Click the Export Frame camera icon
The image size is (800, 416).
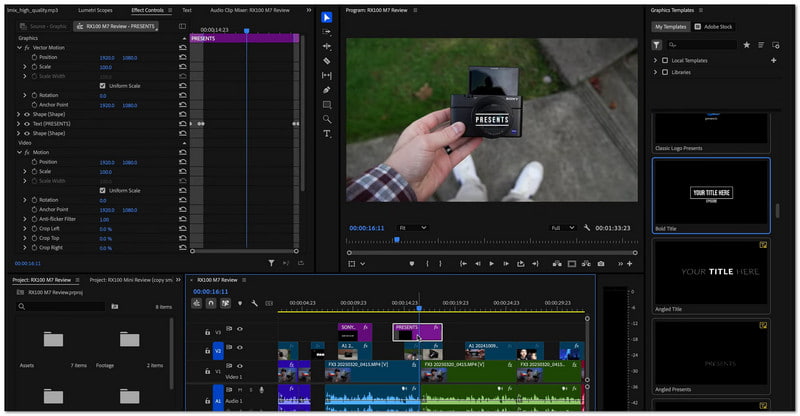pos(601,264)
